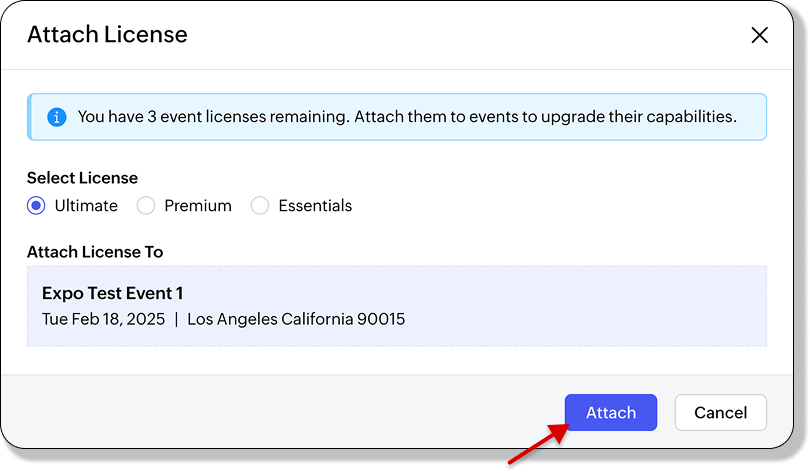The height and width of the screenshot is (473, 810).
Task: Click the Premium option label text
Action: tap(198, 206)
